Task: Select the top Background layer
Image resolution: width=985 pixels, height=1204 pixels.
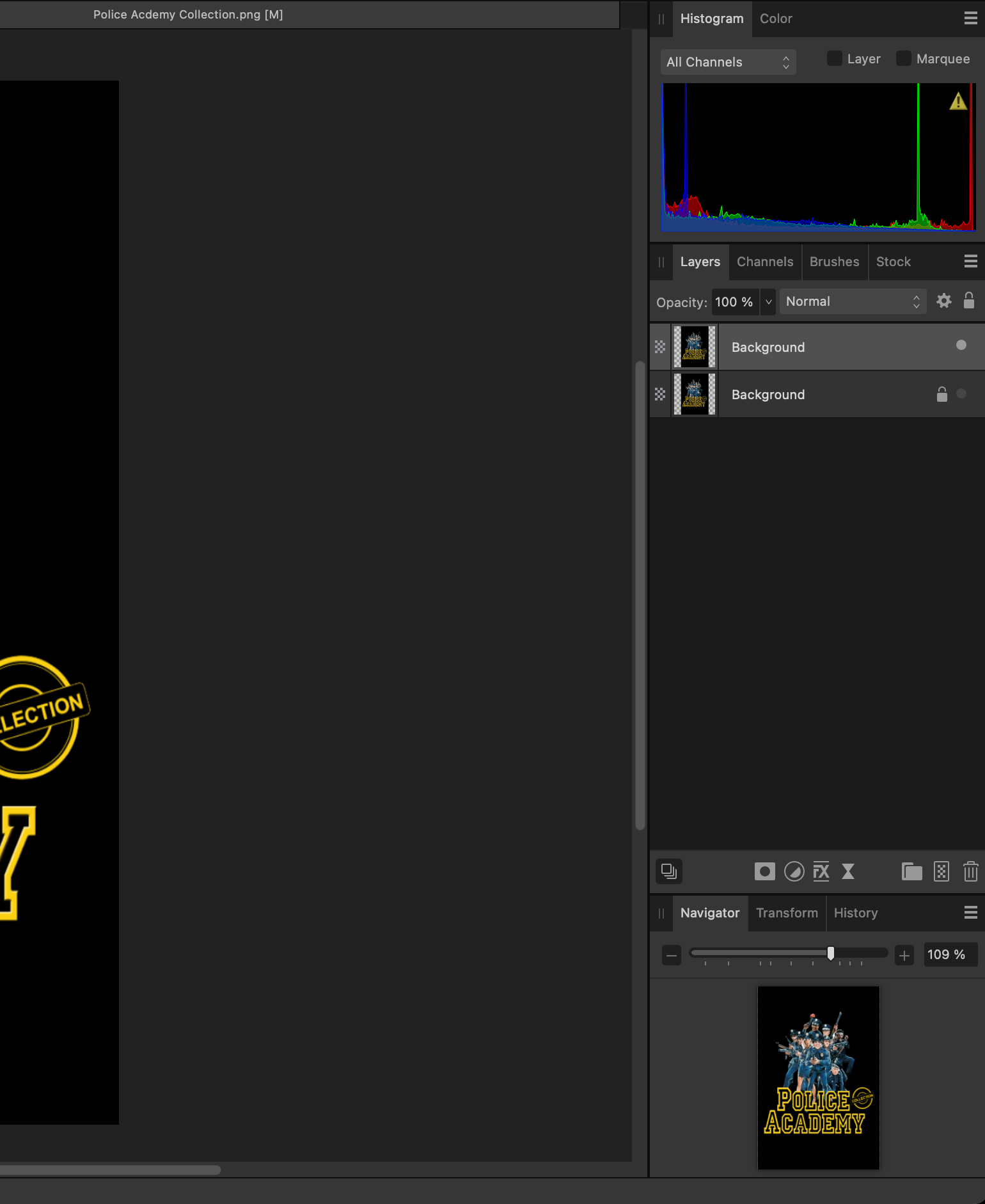Action: pos(817,347)
